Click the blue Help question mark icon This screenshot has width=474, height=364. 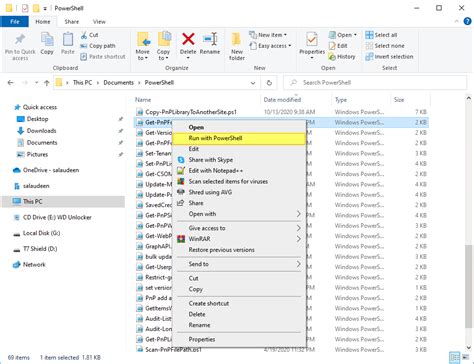click(467, 21)
